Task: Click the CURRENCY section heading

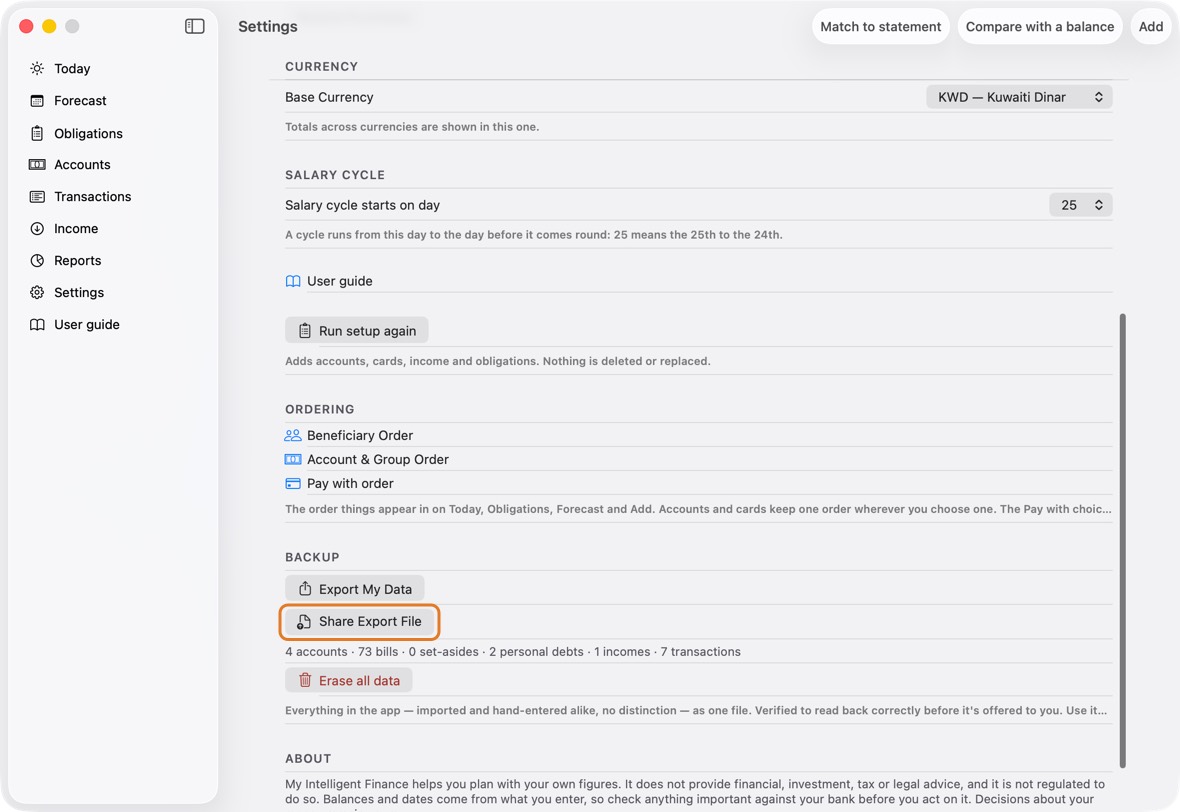Action: (321, 66)
